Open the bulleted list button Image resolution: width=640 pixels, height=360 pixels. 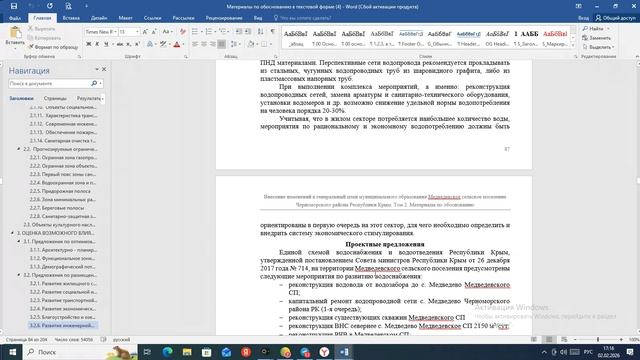pos(195,31)
